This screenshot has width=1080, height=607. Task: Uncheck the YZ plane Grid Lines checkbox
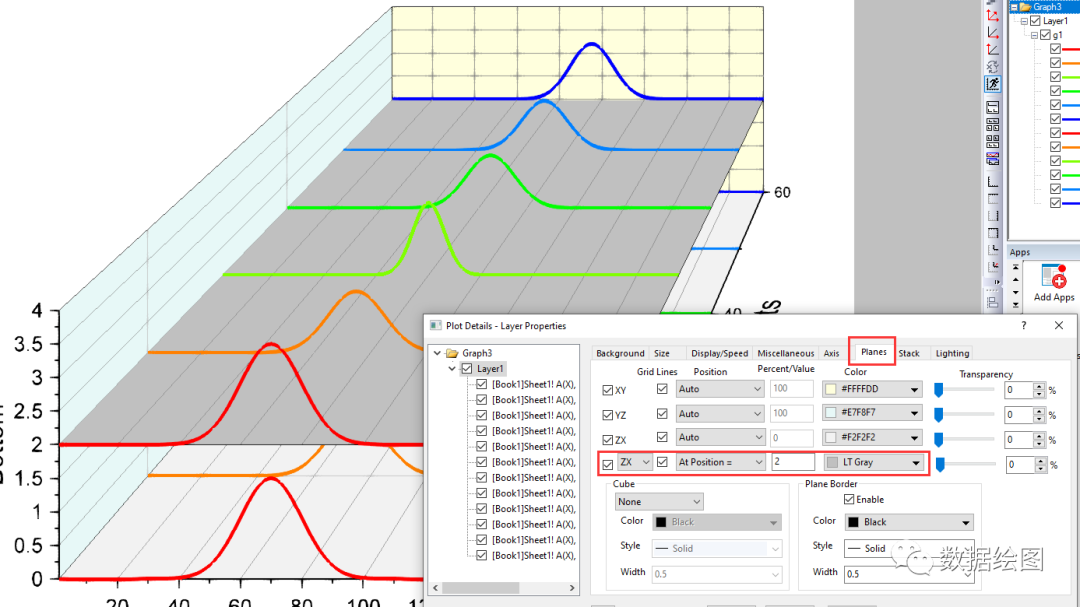(x=662, y=413)
